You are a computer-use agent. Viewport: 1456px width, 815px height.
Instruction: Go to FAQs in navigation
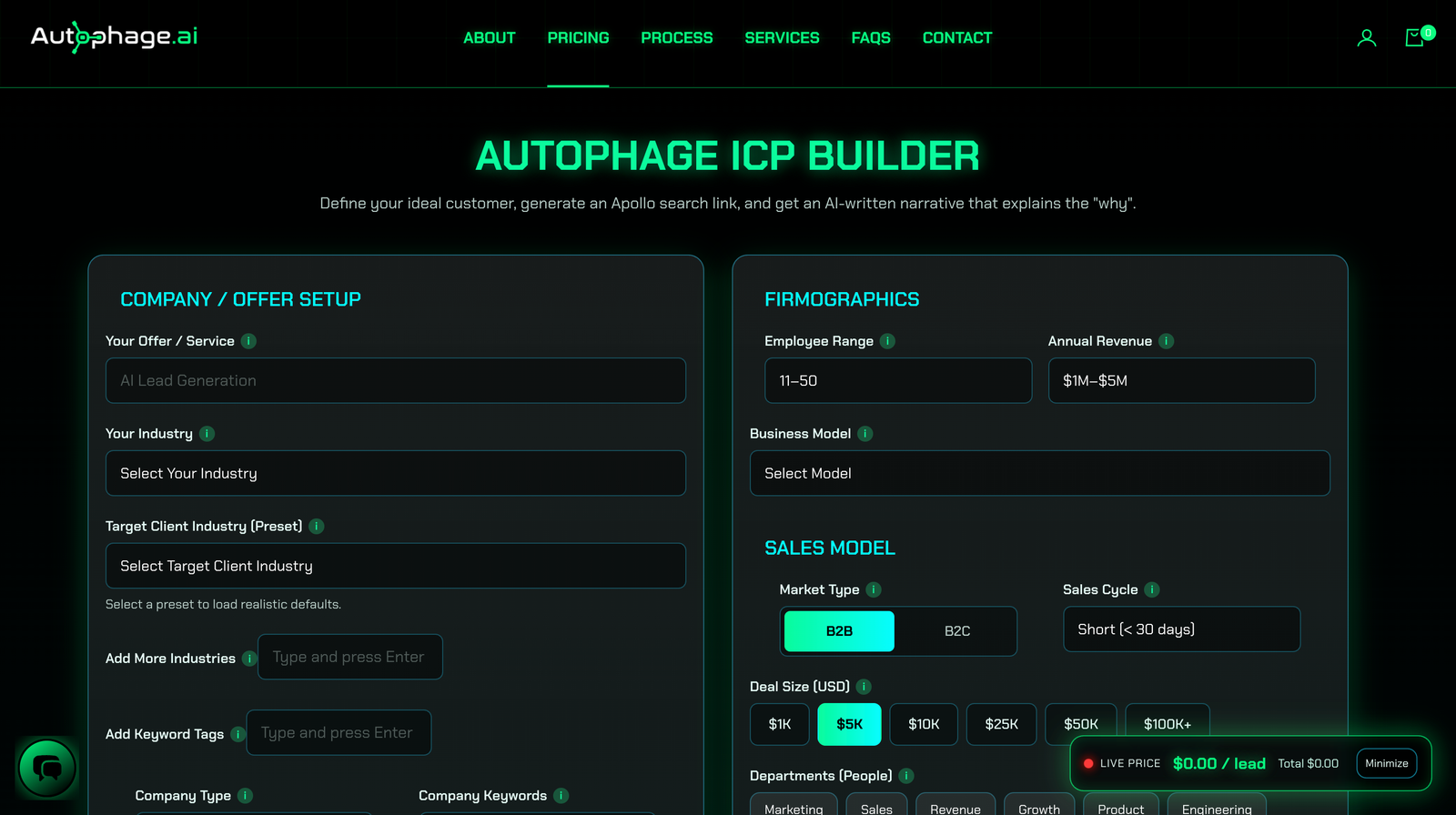(x=871, y=37)
